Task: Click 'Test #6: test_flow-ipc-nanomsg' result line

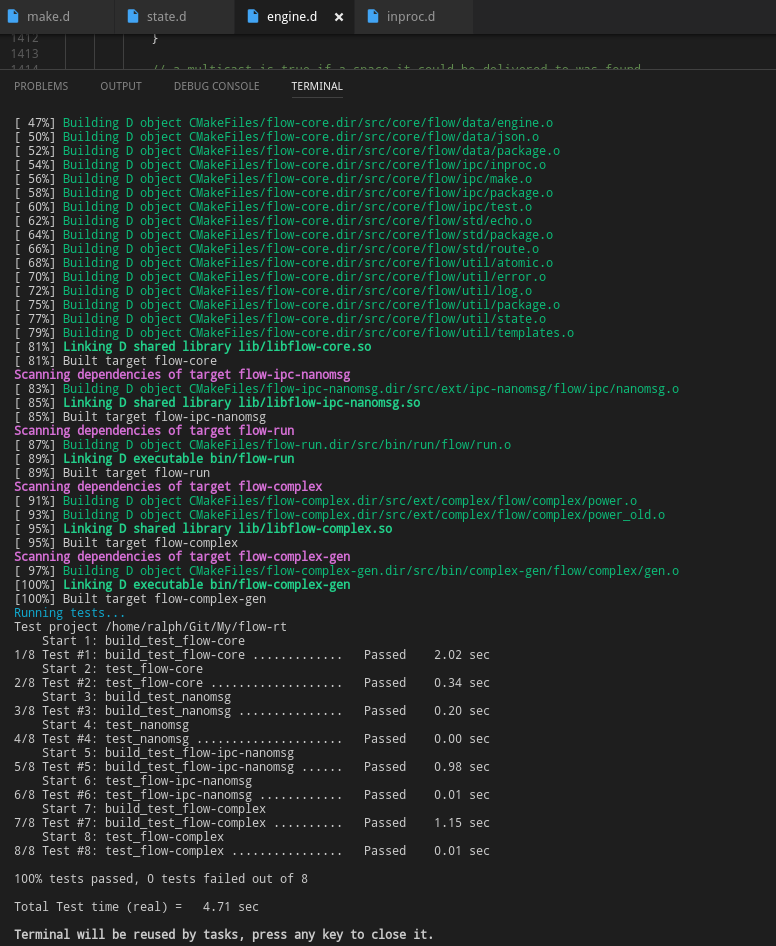Action: [252, 795]
